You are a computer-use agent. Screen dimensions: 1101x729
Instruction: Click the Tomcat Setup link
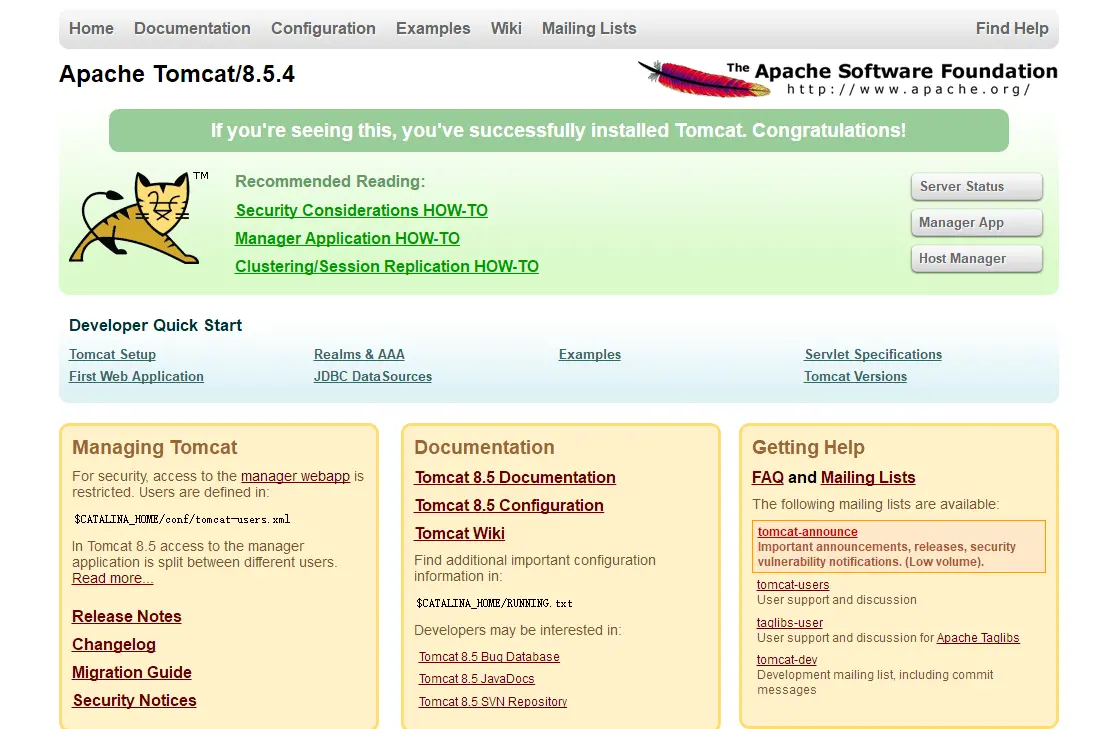tap(112, 355)
